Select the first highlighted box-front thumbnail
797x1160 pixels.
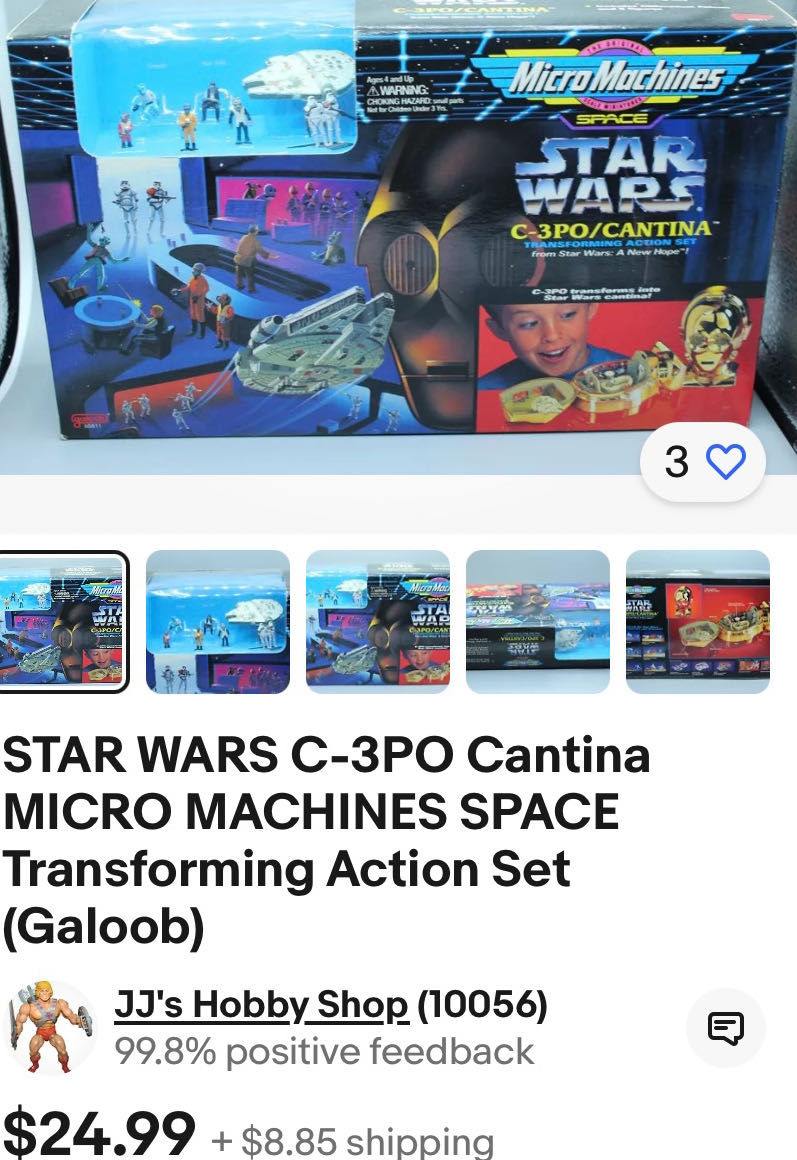63,622
